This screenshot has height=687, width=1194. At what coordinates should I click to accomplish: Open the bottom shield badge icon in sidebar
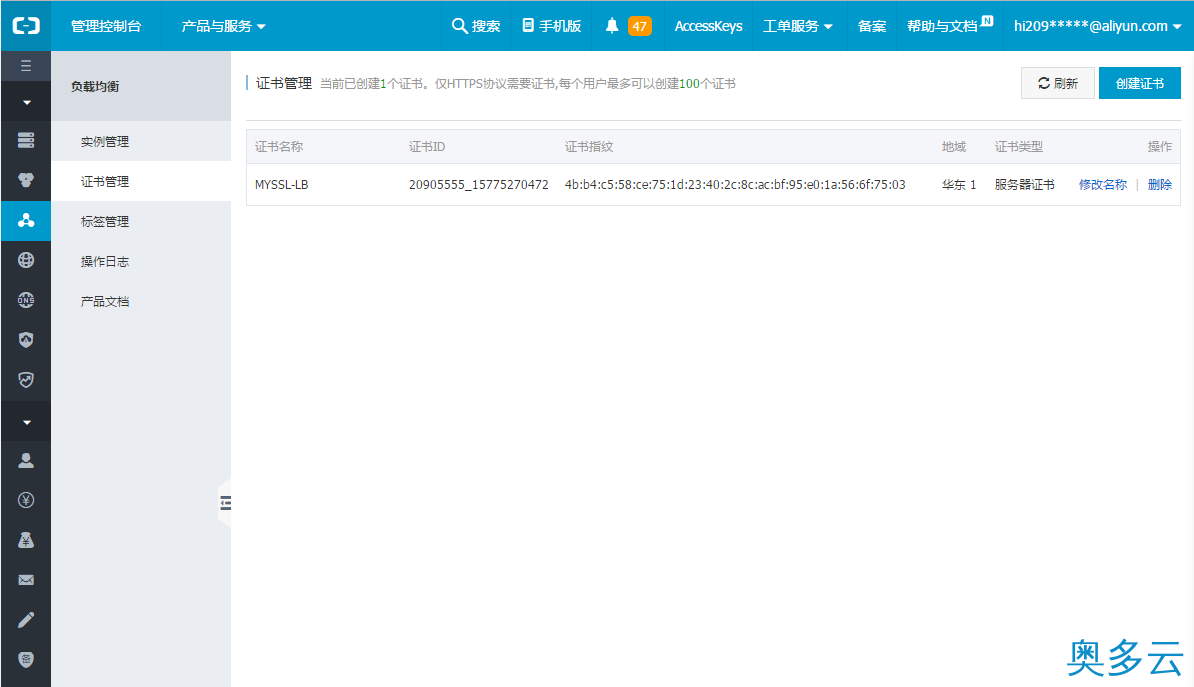tap(26, 660)
